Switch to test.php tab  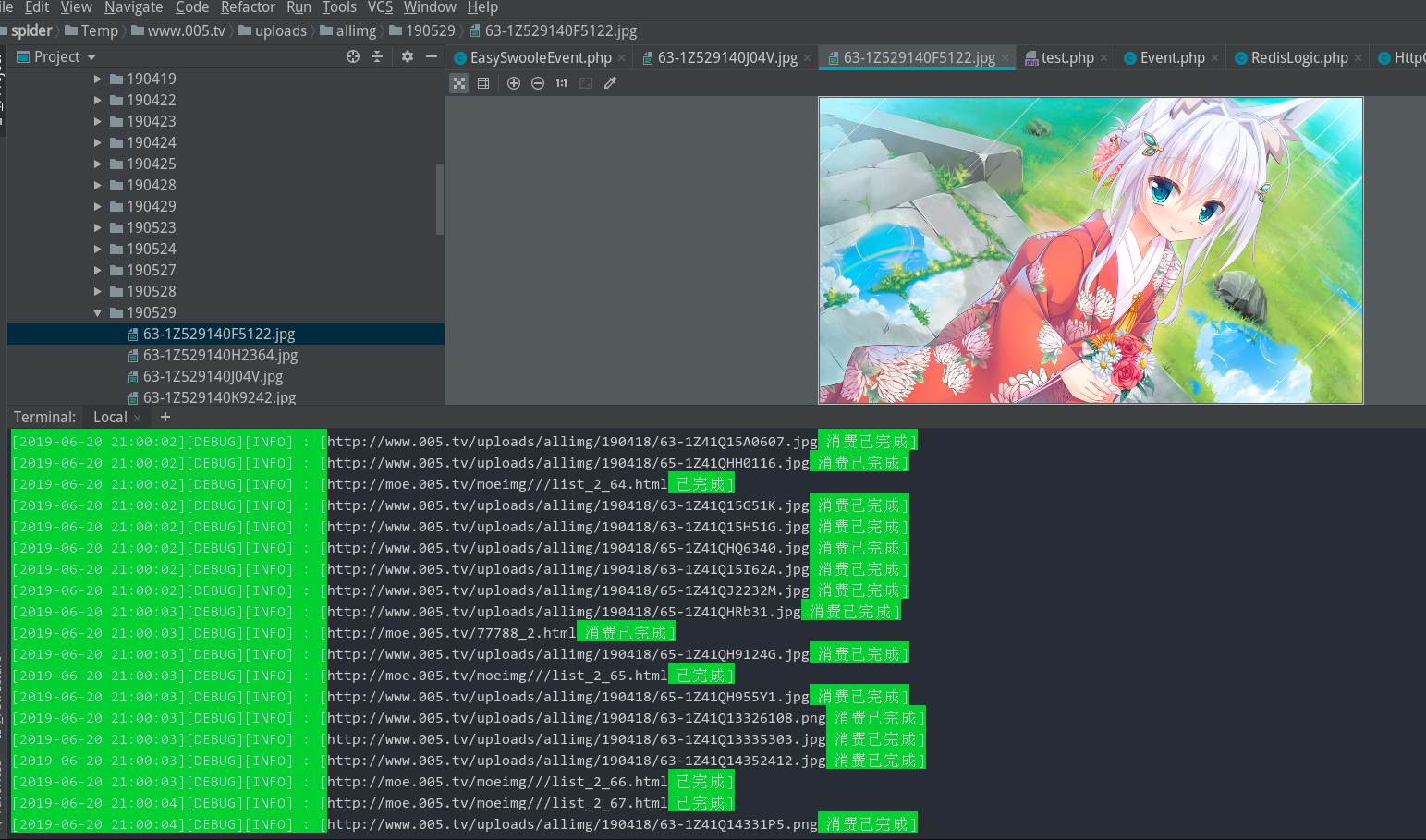1067,57
